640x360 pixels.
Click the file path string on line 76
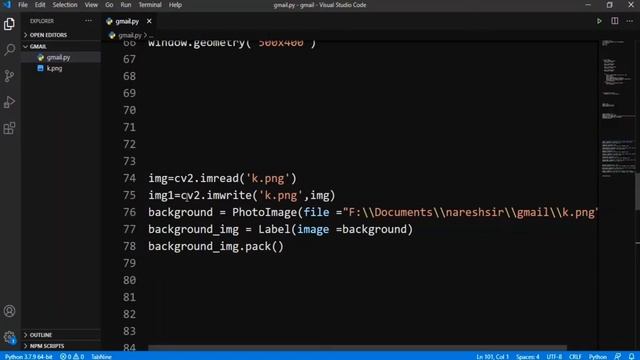[x=471, y=212]
